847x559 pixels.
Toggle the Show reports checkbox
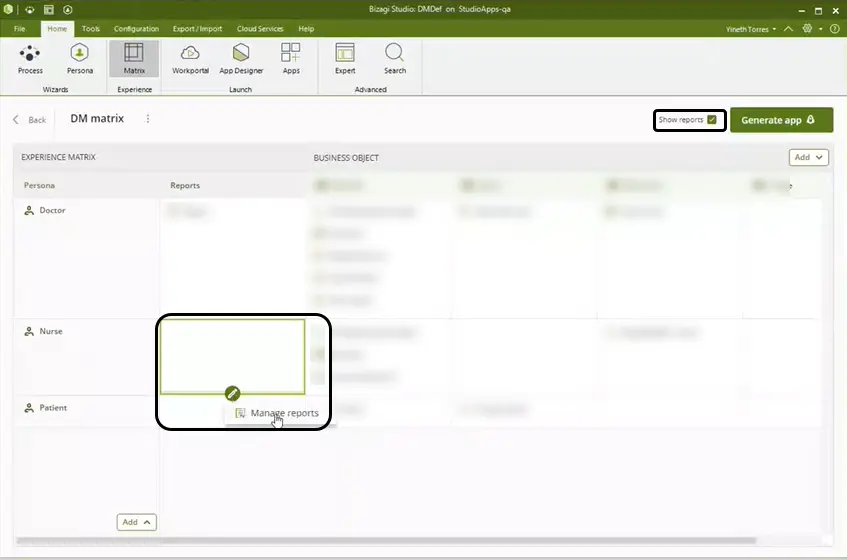pyautogui.click(x=712, y=120)
